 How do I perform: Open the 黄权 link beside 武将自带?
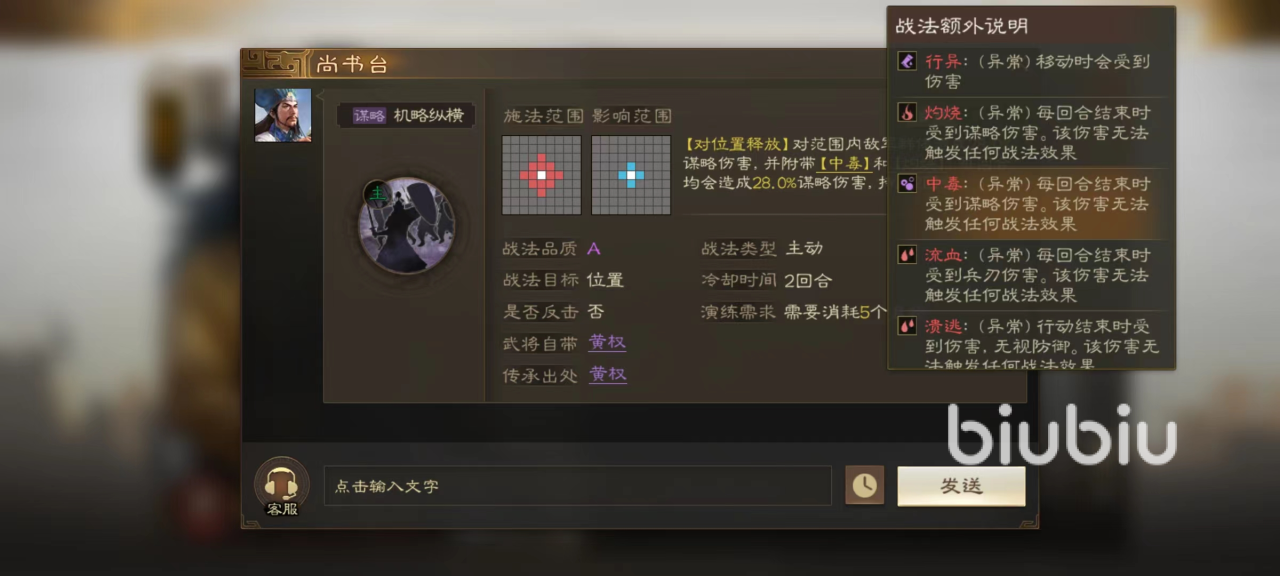tap(607, 343)
